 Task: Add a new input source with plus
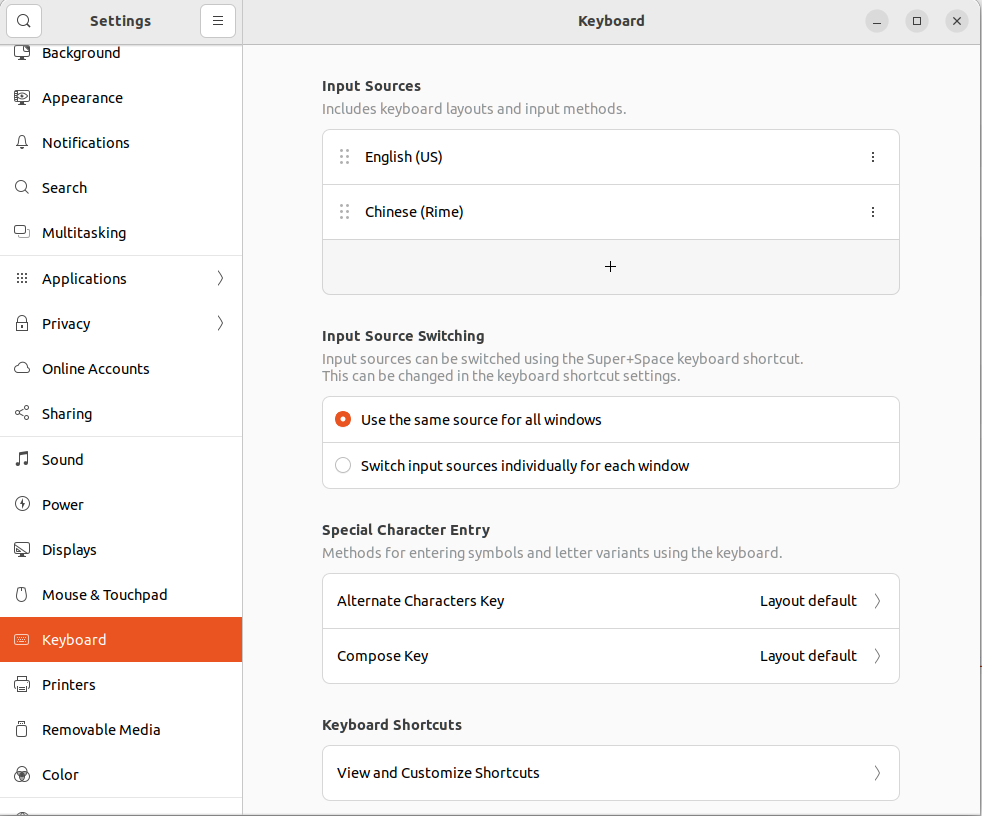(x=611, y=267)
